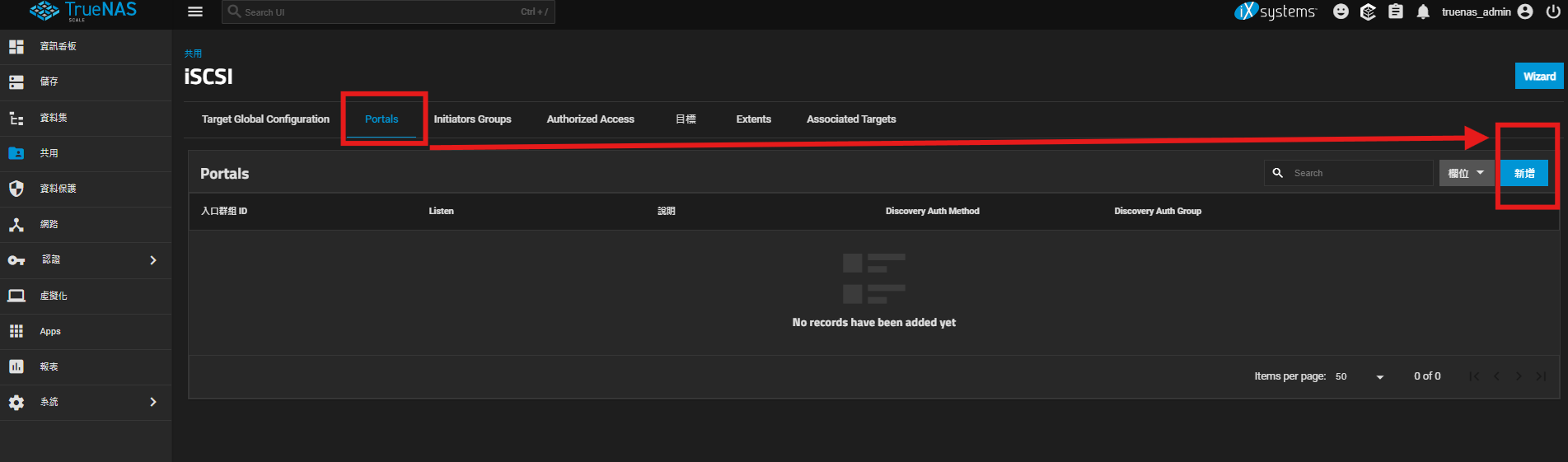Select the 資料保護 shield icon in sidebar
Viewport: 1568px width, 462px height.
[16, 189]
